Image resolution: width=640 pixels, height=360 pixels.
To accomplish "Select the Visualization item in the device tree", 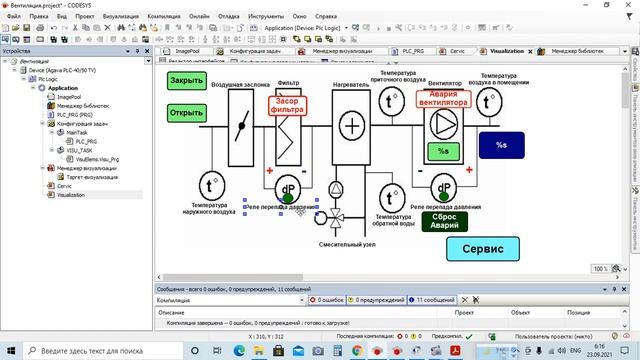I will click(71, 195).
